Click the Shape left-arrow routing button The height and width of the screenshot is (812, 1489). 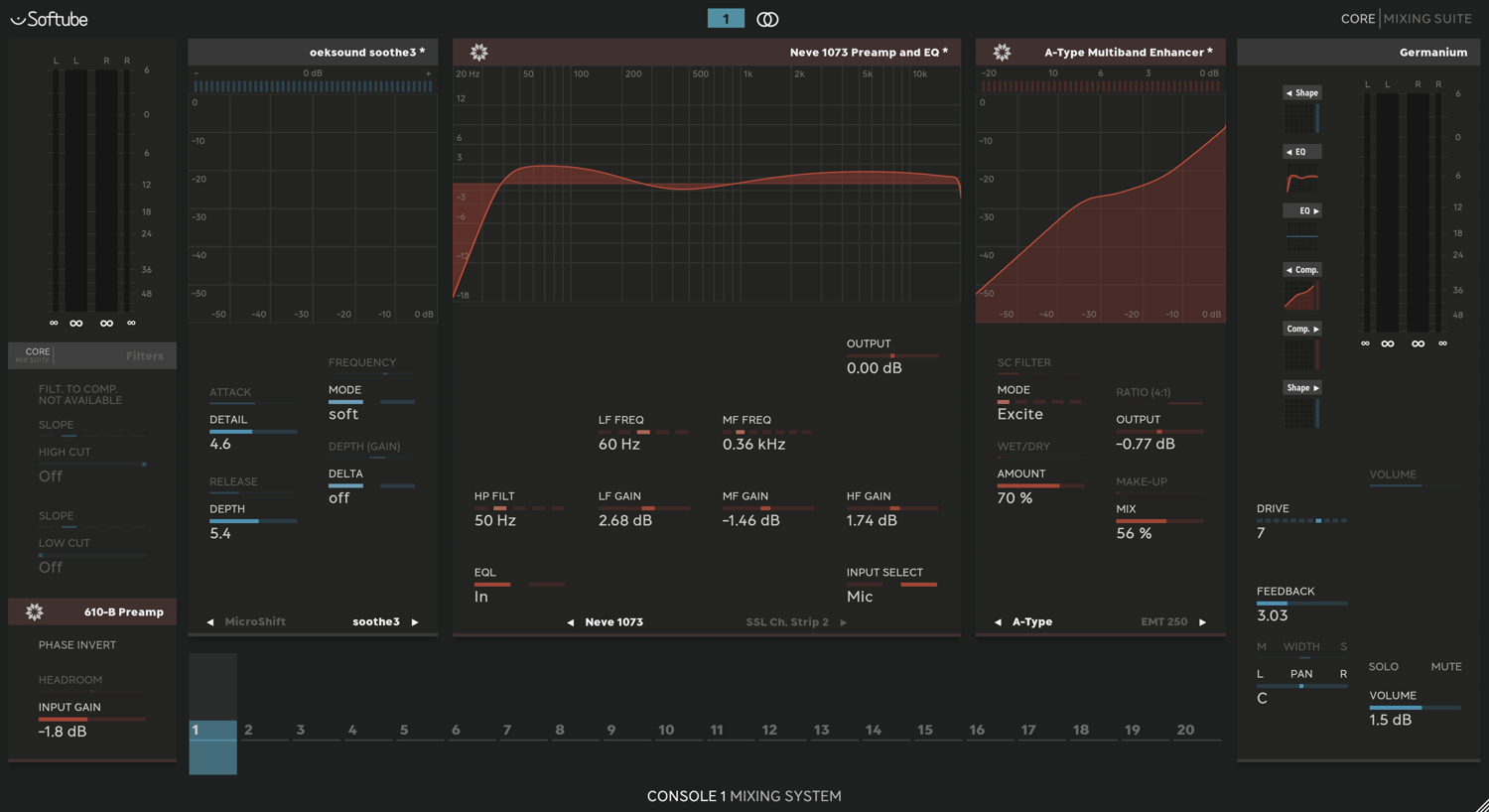coord(1301,92)
